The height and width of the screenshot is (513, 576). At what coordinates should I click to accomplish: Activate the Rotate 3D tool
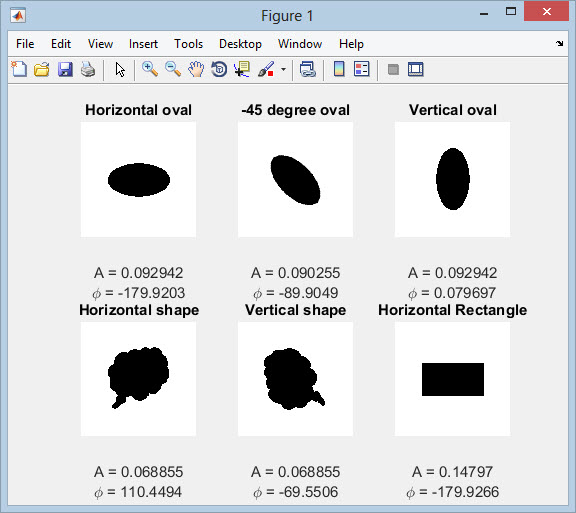(219, 69)
